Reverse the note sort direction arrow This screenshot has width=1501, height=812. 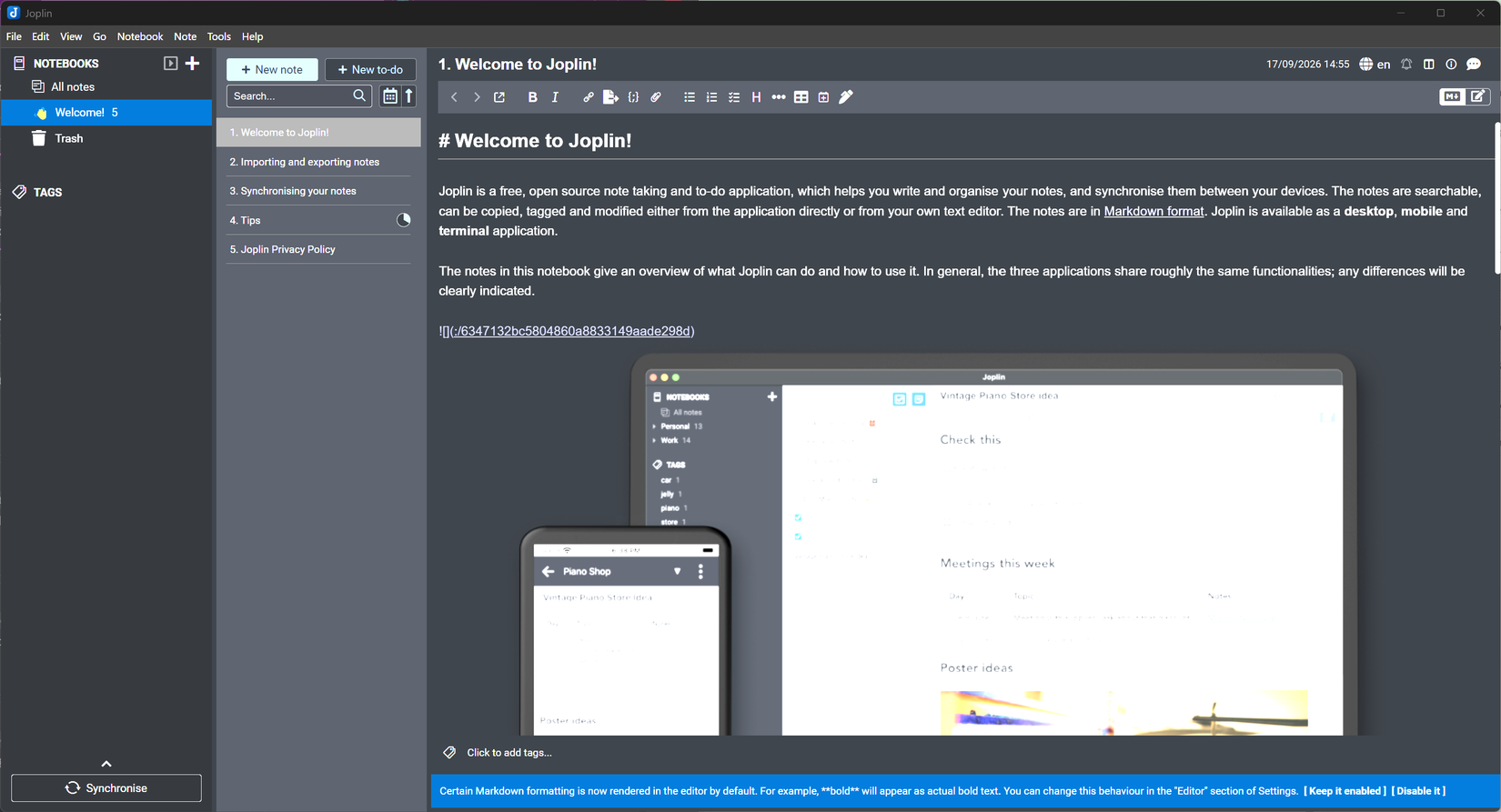tap(409, 95)
